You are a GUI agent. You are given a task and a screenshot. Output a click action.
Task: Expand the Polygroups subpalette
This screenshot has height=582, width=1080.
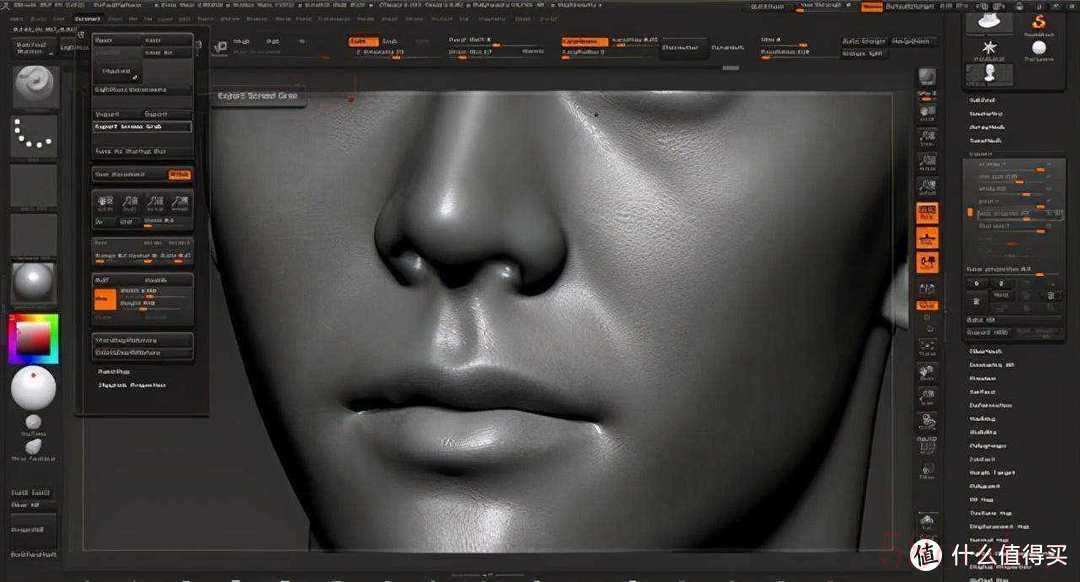[x=988, y=446]
